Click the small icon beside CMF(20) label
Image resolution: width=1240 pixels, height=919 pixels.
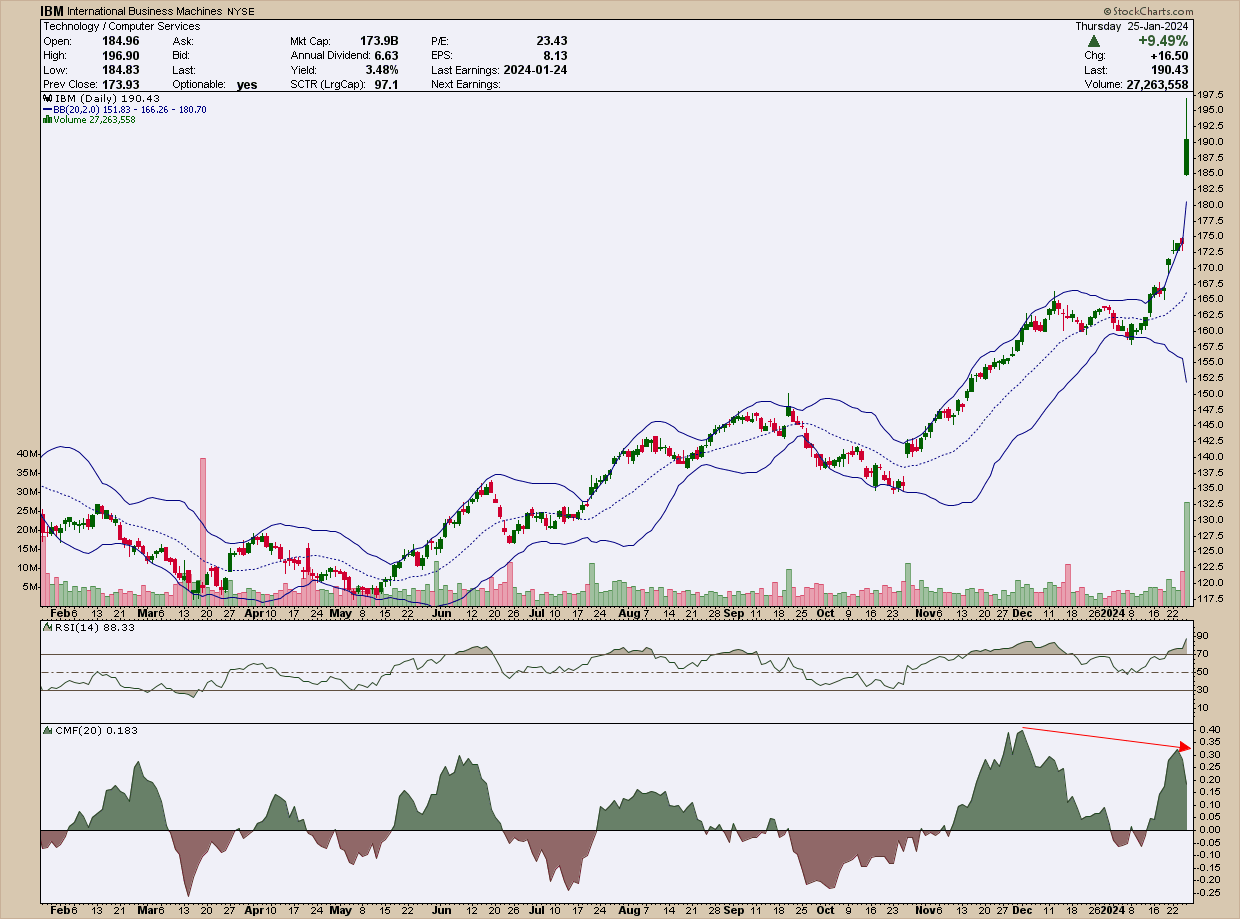(x=47, y=730)
